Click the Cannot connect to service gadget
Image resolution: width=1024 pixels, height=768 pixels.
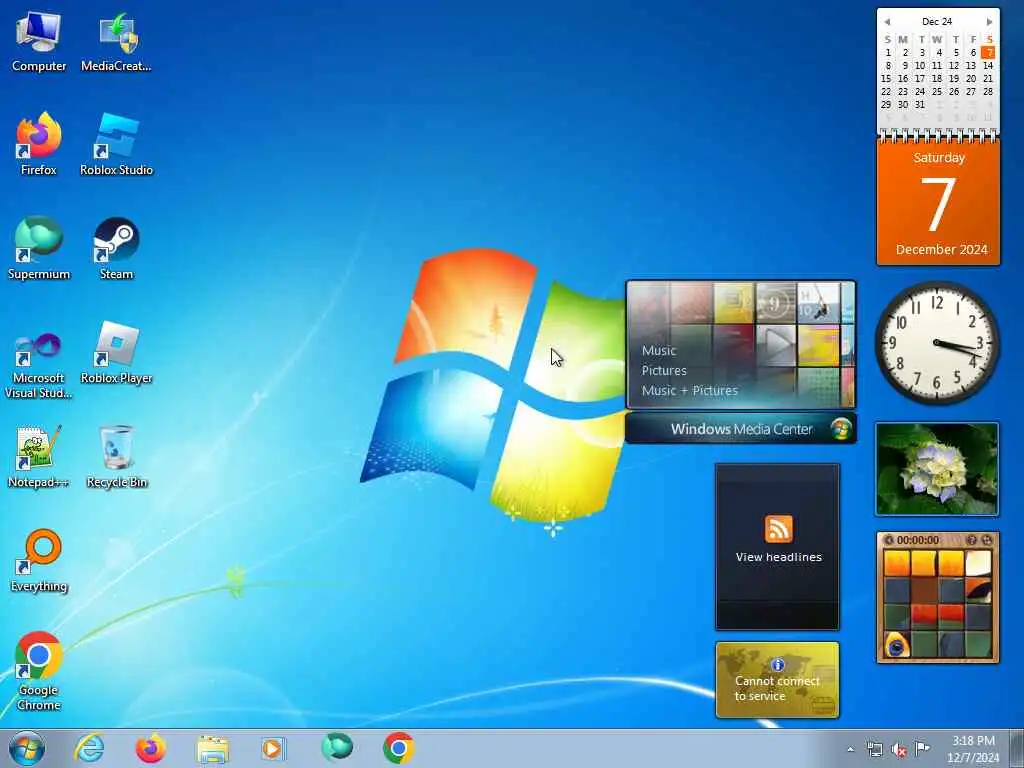(777, 680)
